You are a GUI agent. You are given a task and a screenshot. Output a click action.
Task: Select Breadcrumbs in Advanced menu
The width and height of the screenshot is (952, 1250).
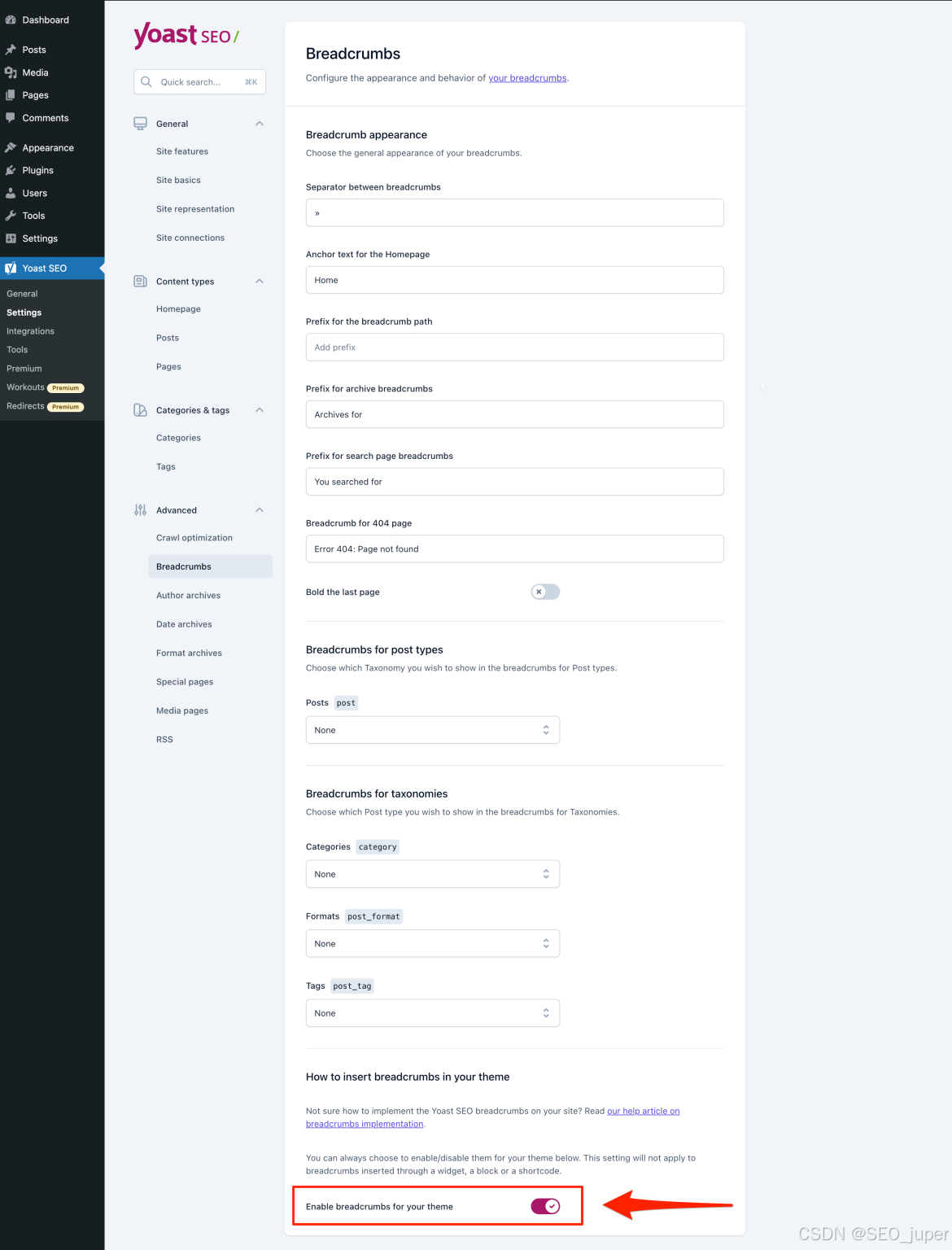click(x=210, y=566)
